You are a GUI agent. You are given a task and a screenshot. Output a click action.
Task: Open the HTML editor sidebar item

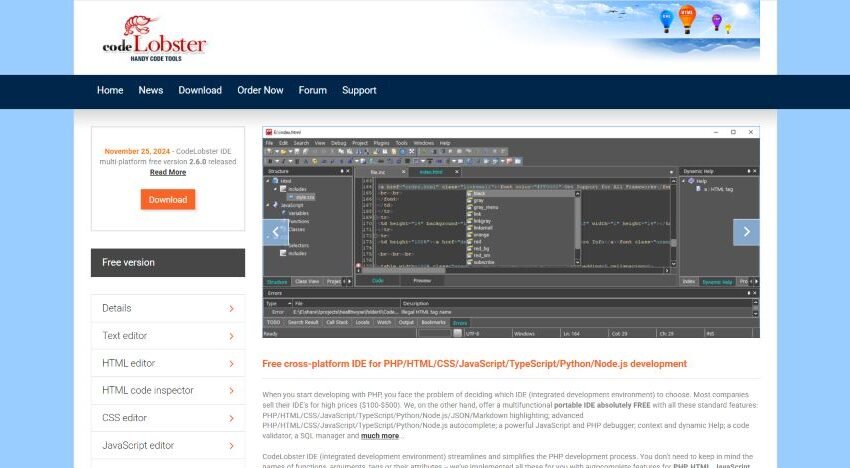(168, 363)
